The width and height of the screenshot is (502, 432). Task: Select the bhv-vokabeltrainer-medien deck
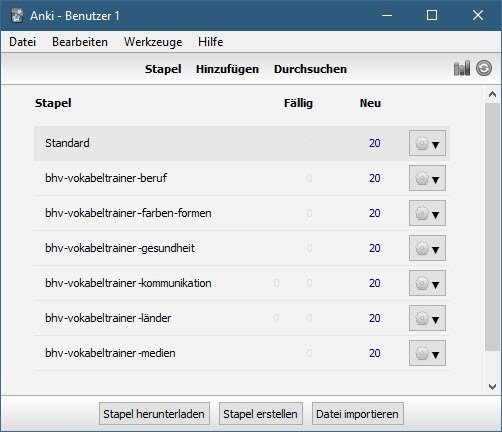pyautogui.click(x=110, y=353)
